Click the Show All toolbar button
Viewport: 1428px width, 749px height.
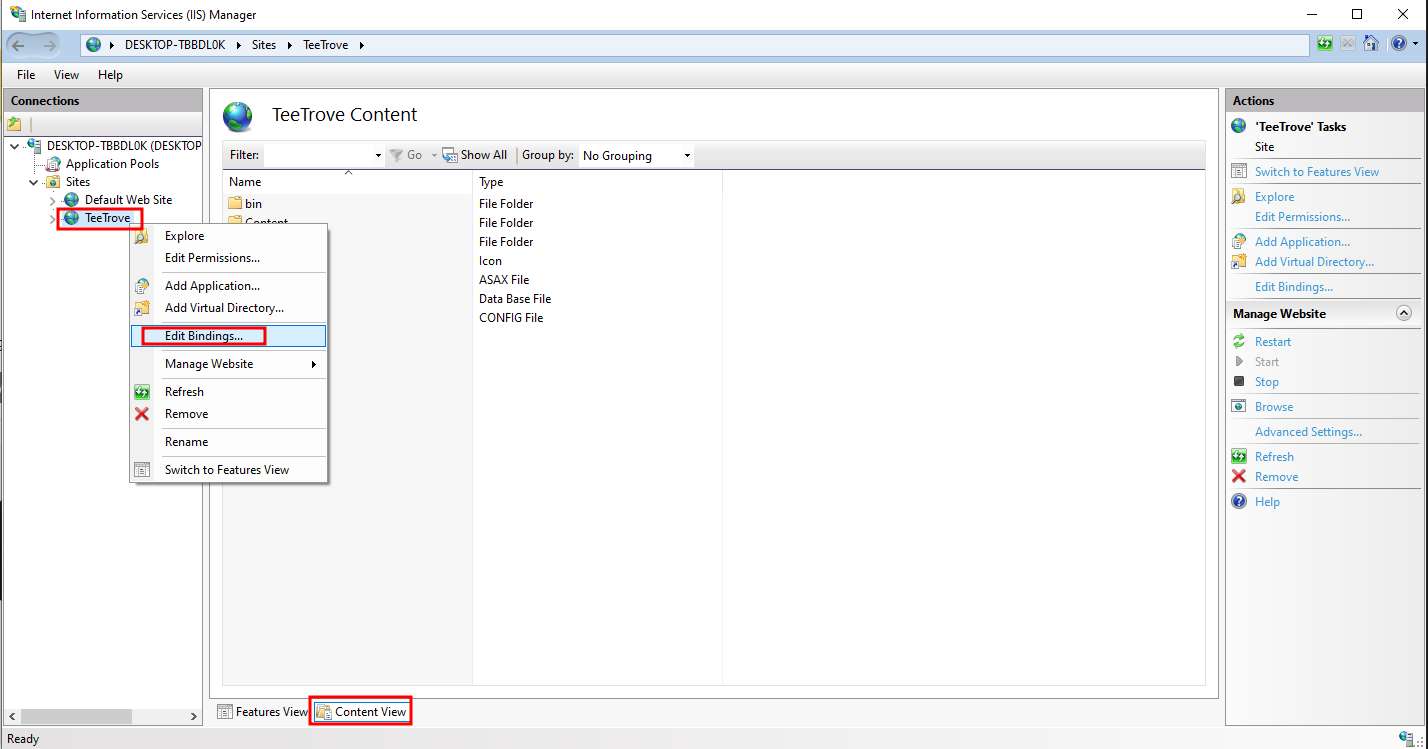[x=475, y=155]
